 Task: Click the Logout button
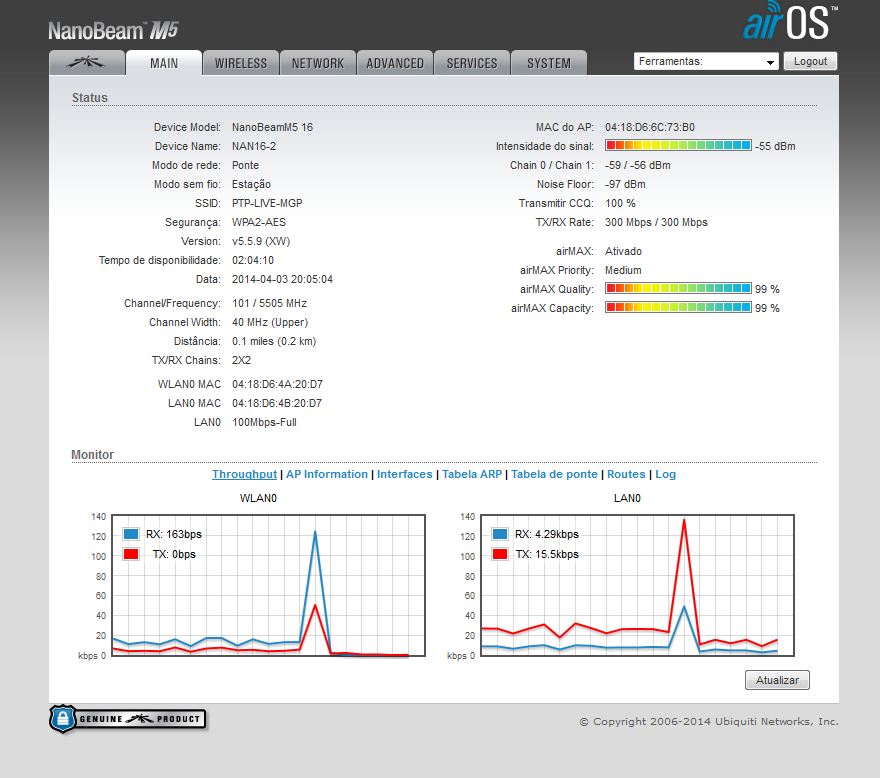click(x=810, y=61)
